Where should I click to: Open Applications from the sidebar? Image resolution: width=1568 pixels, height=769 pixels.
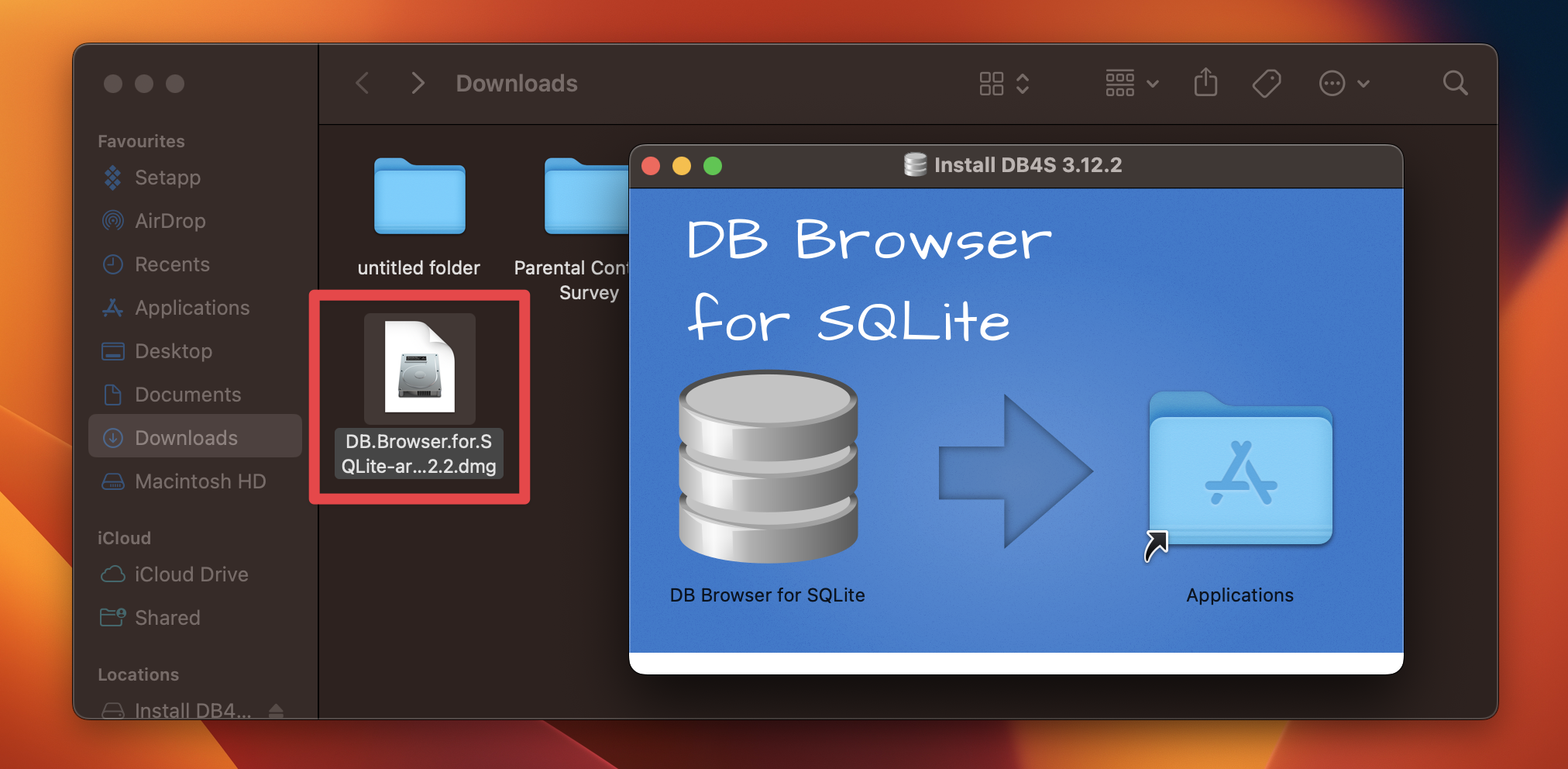pyautogui.click(x=191, y=308)
